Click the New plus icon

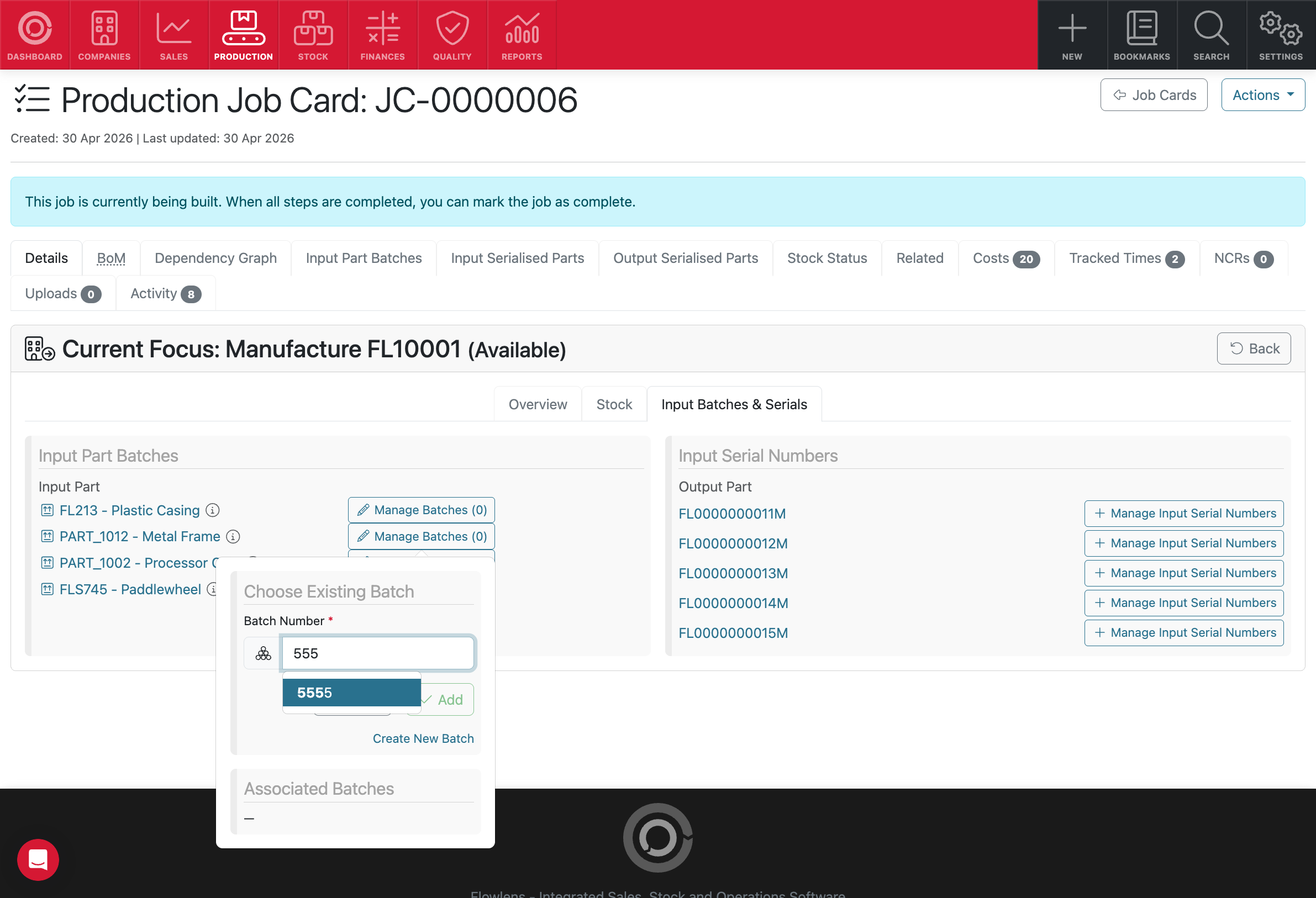point(1072,35)
